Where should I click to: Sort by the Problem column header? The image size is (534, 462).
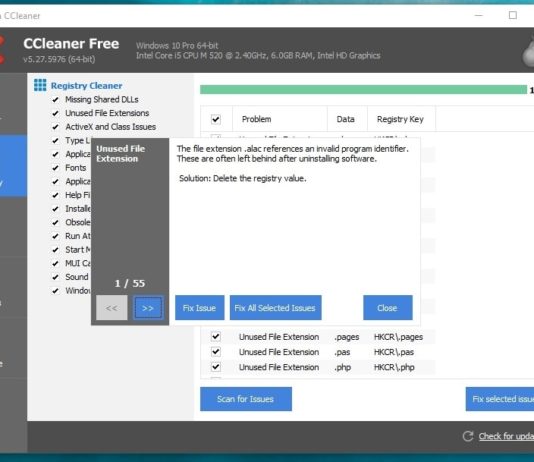280,119
